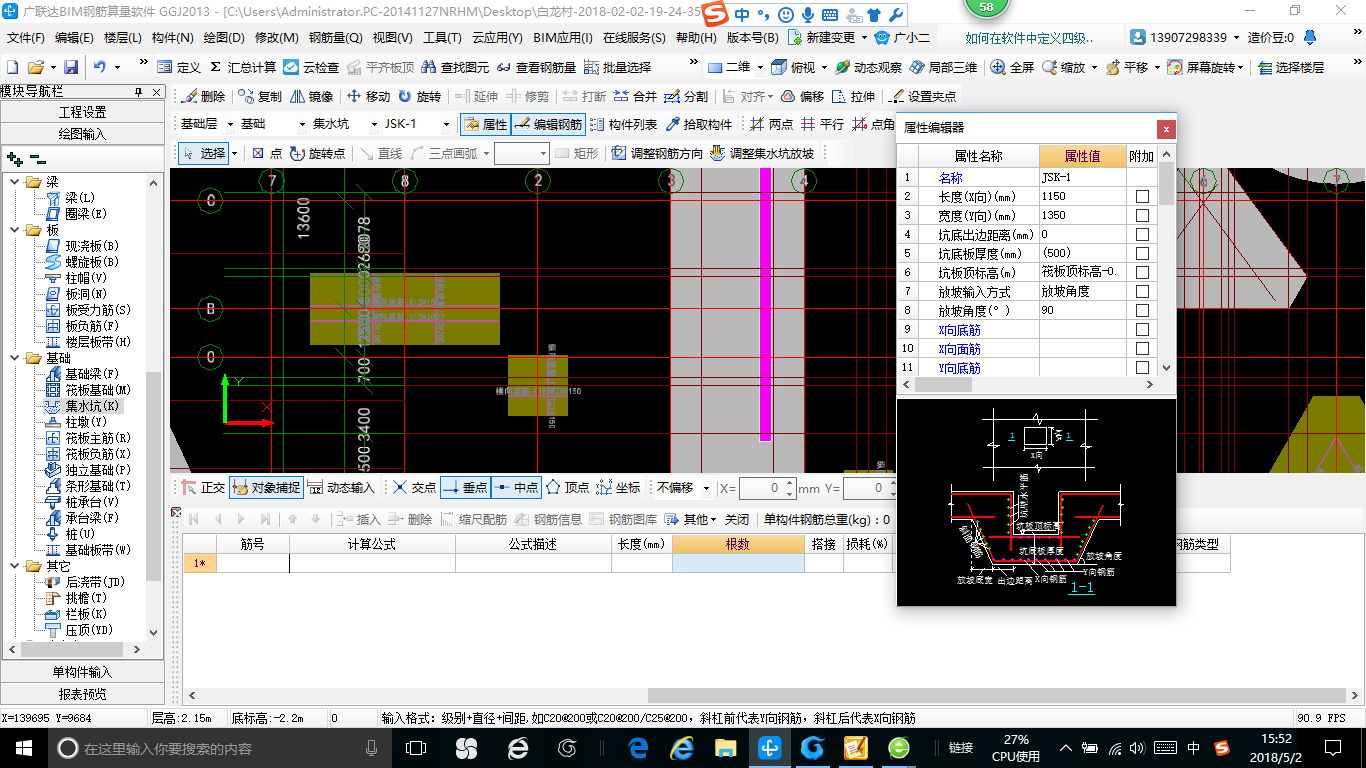Image resolution: width=1366 pixels, height=768 pixels.
Task: Open 钢筋量(Q) menu
Action: click(335, 38)
